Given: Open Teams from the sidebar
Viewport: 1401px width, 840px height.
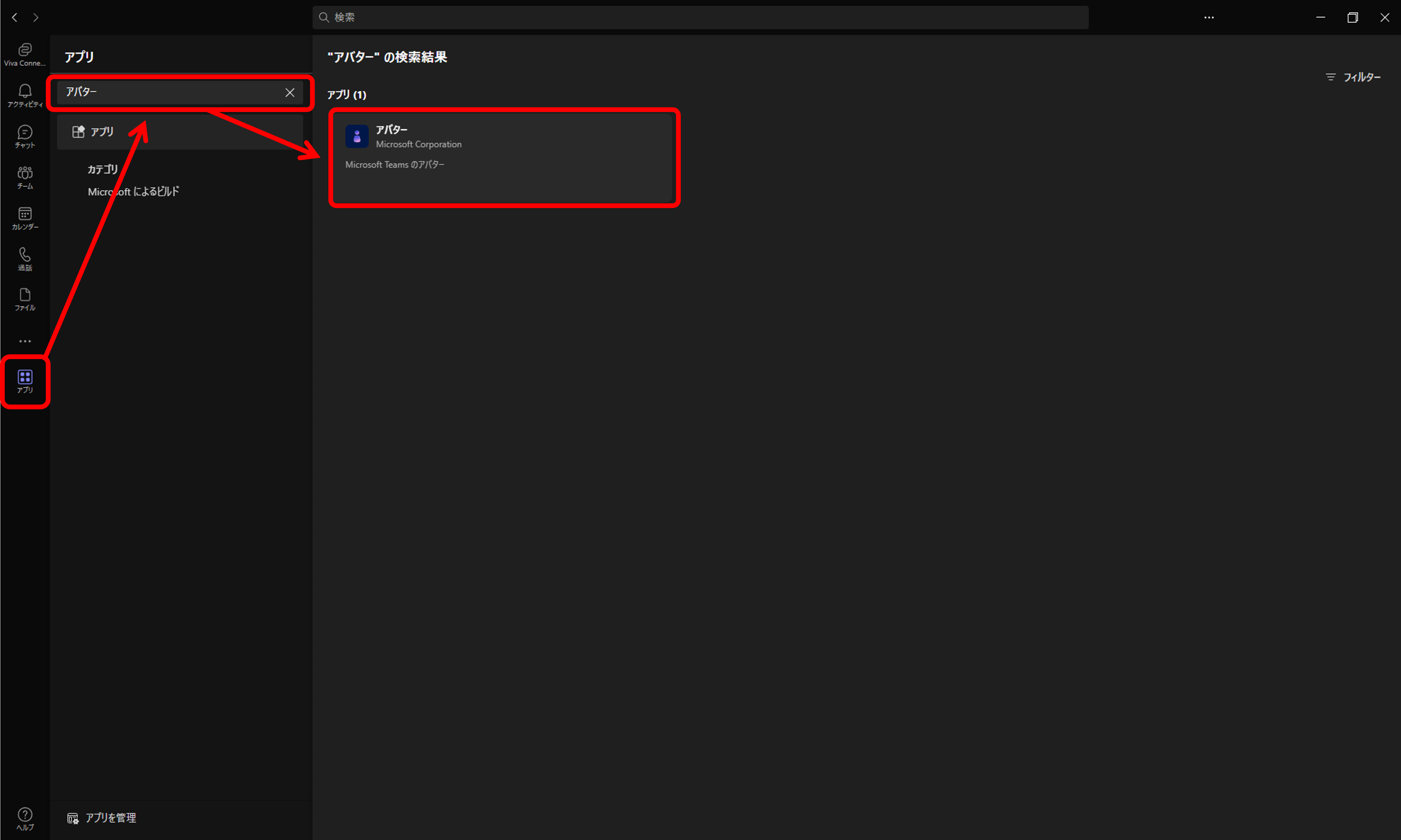Looking at the screenshot, I should [25, 177].
